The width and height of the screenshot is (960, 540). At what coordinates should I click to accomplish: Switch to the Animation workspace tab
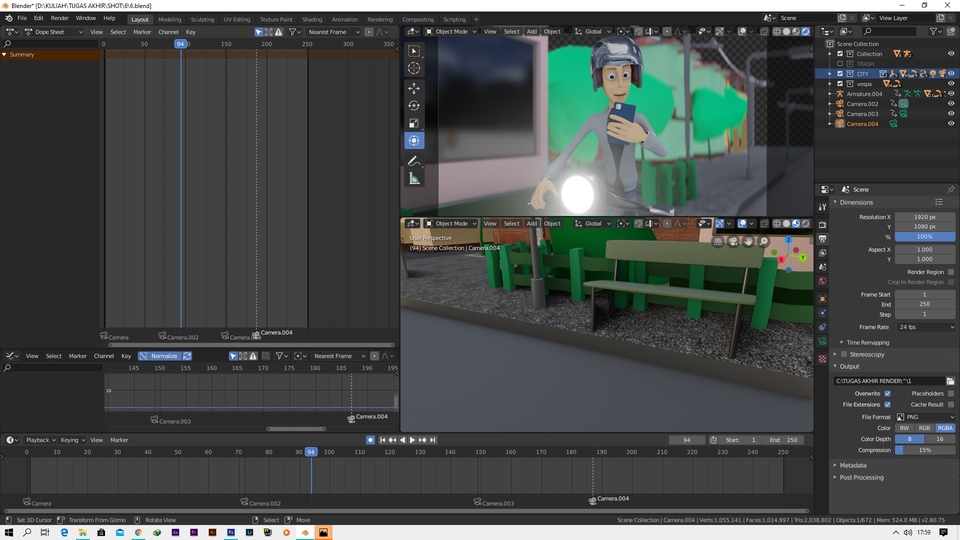[x=345, y=20]
